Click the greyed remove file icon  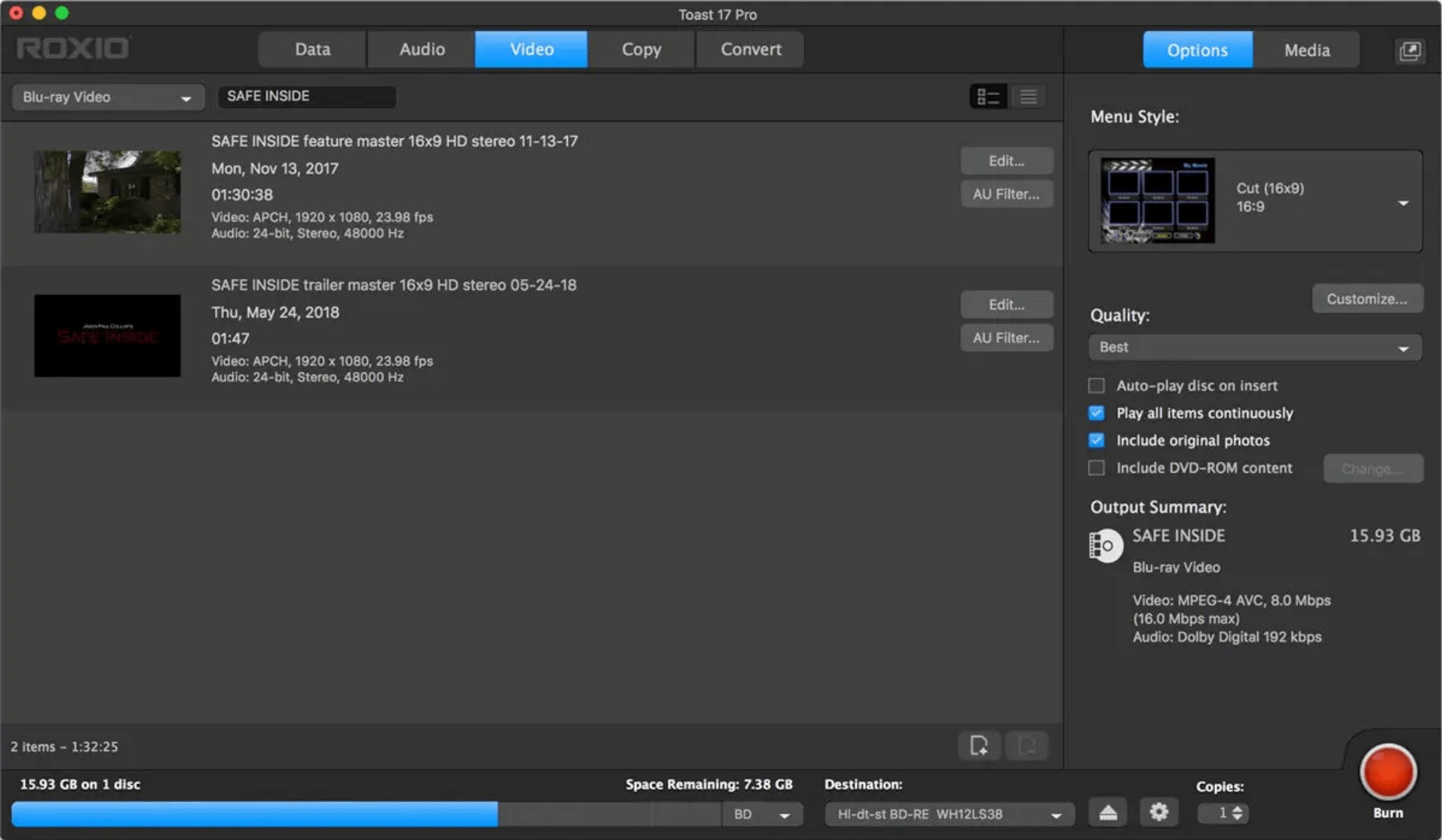point(1026,746)
